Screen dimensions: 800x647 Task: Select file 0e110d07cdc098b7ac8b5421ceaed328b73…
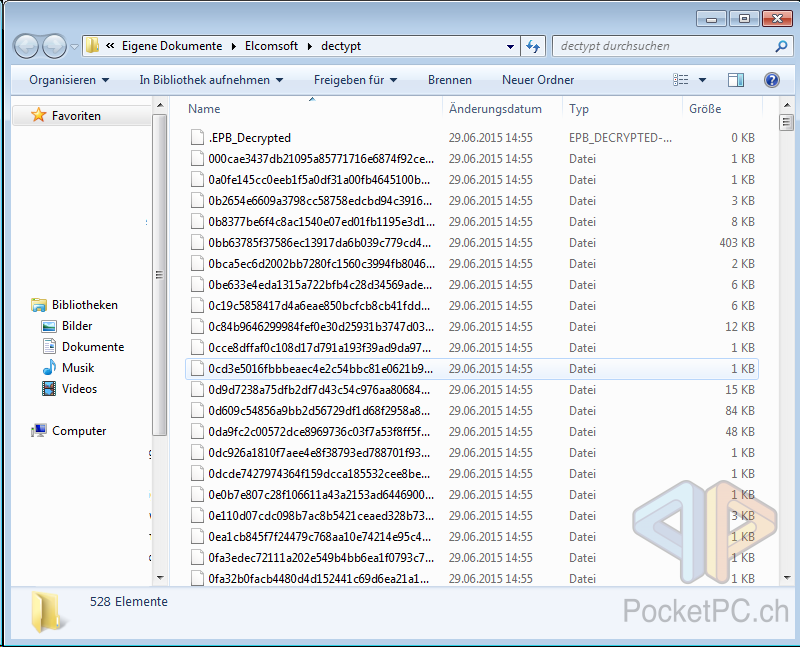pyautogui.click(x=472, y=516)
